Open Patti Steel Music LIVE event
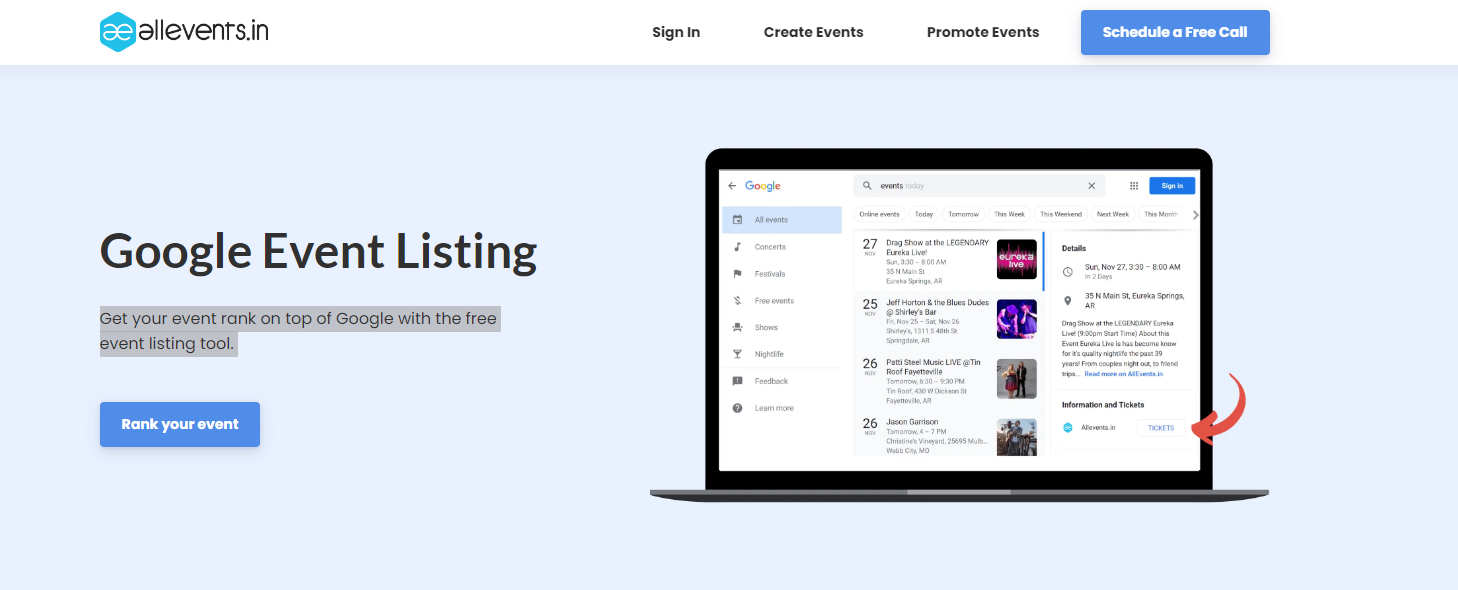The height and width of the screenshot is (590, 1458). (x=947, y=378)
